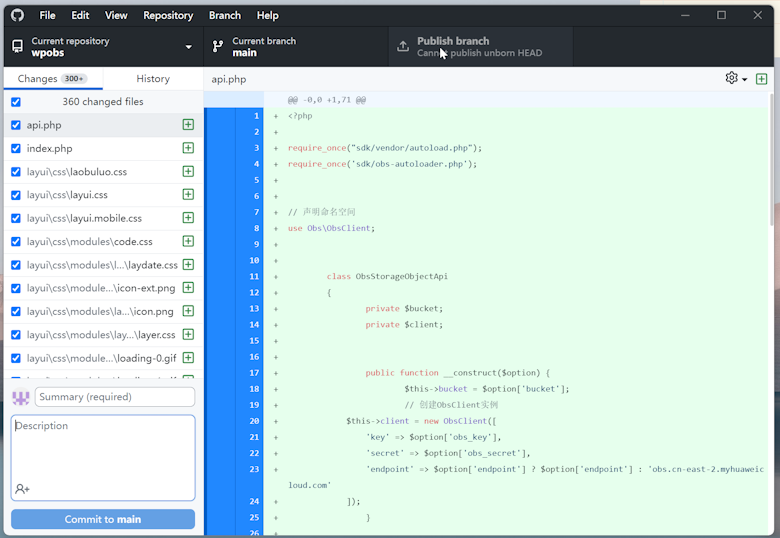Image resolution: width=780 pixels, height=538 pixels.
Task: Click the added status icon for laydate.css
Action: click(x=188, y=265)
